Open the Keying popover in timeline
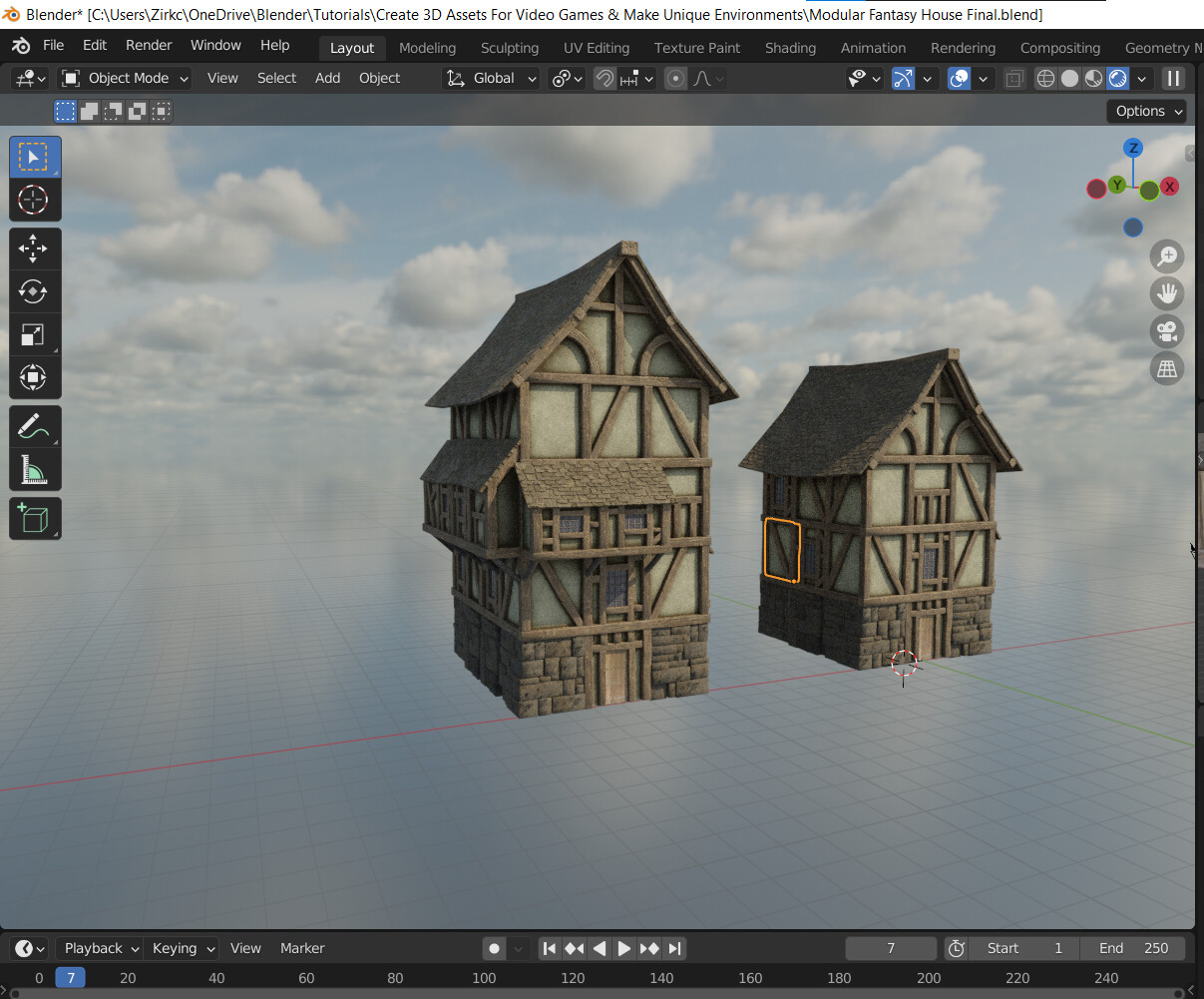Image resolution: width=1204 pixels, height=999 pixels. (183, 948)
